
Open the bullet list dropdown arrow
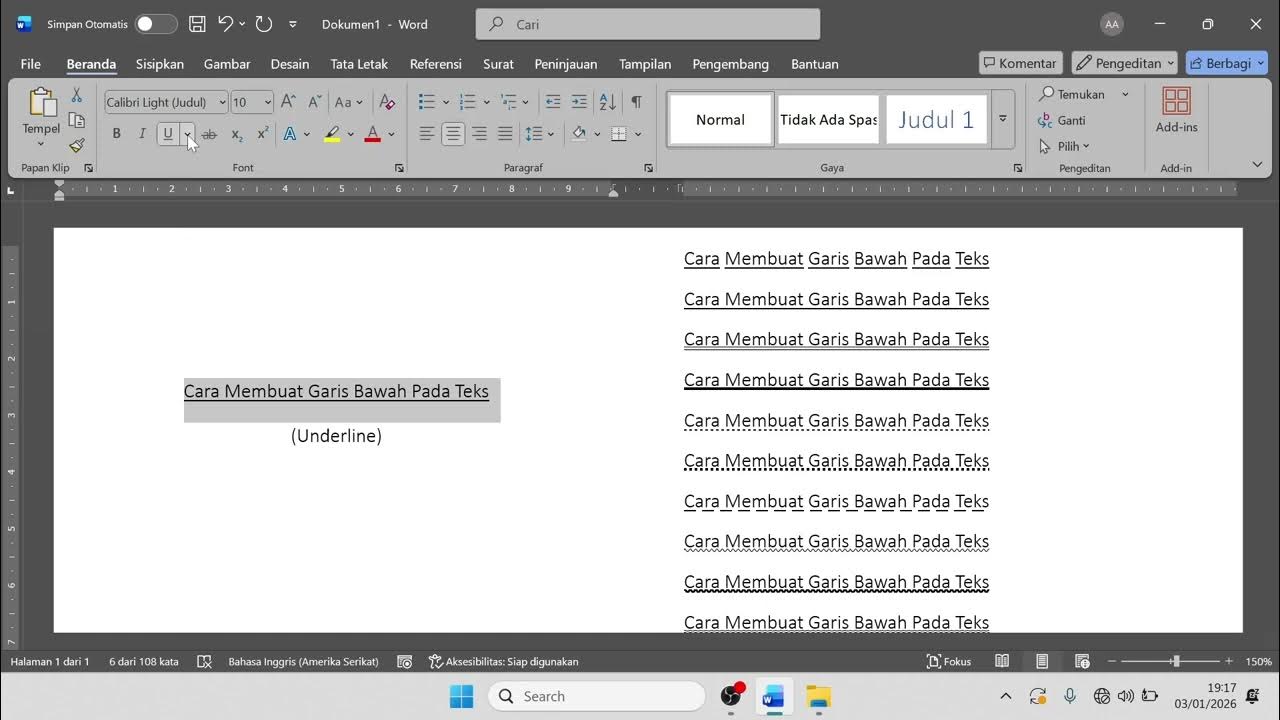click(446, 102)
